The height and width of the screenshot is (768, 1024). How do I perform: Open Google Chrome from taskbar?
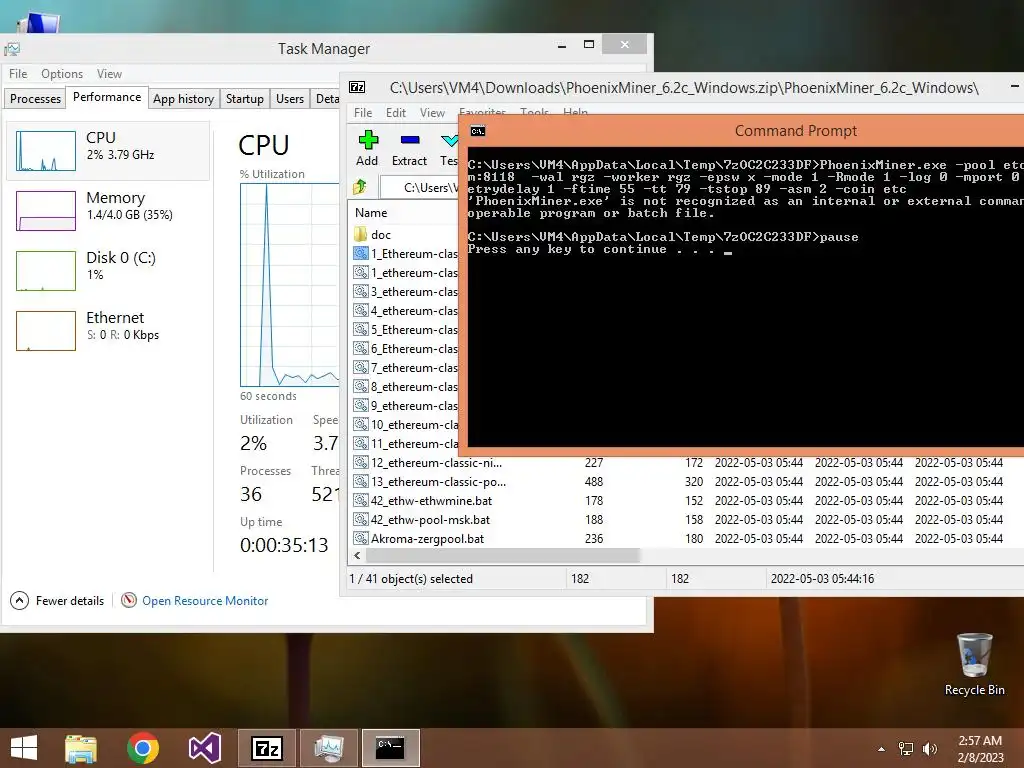[x=143, y=748]
